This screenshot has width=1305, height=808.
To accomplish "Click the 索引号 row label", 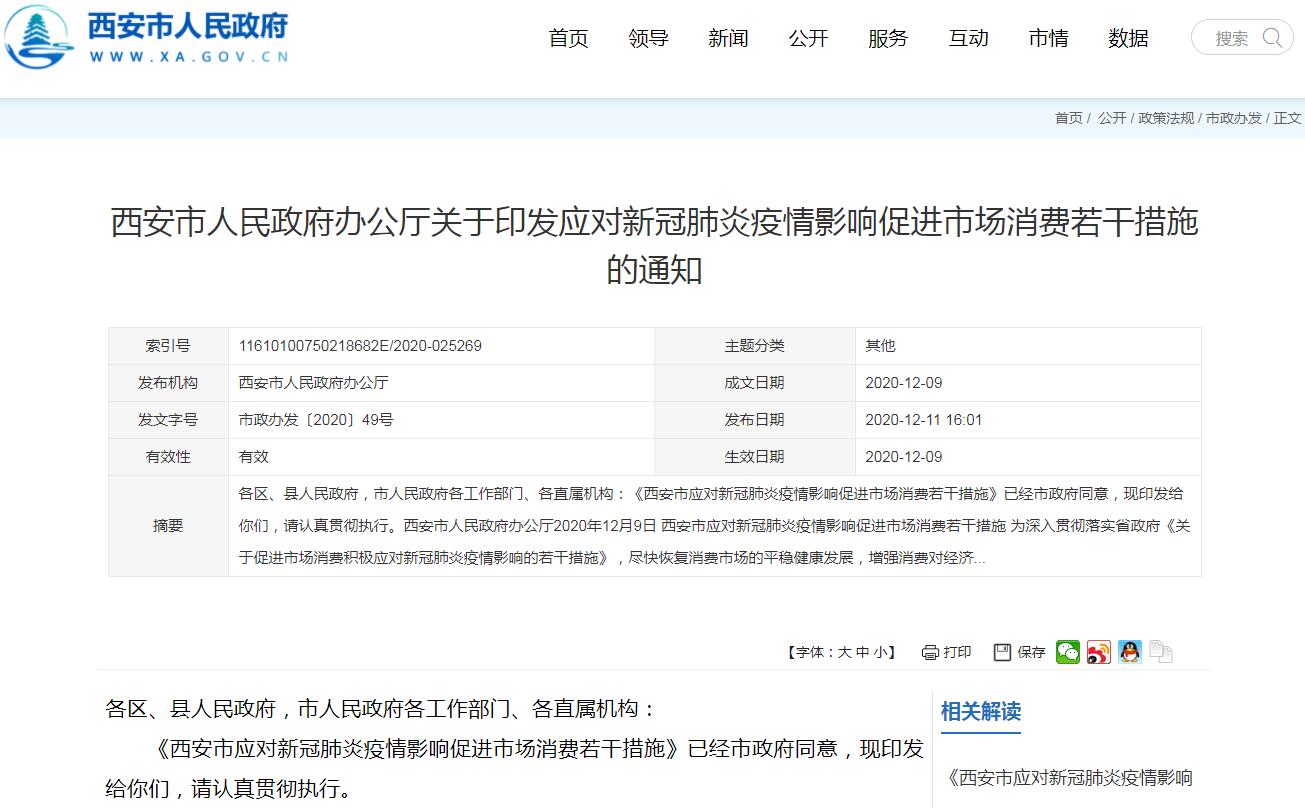I will click(x=168, y=346).
